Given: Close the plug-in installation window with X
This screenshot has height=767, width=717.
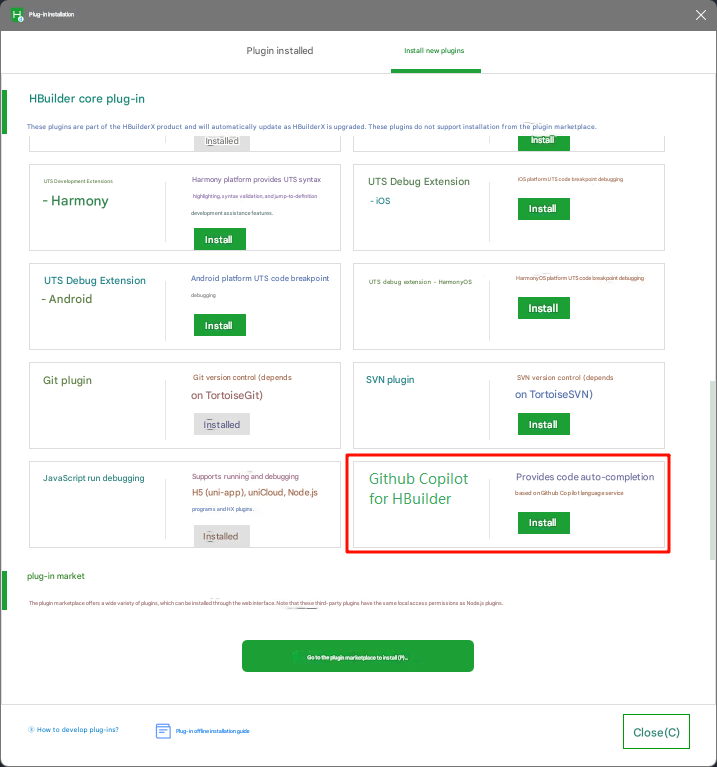Looking at the screenshot, I should 700,15.
